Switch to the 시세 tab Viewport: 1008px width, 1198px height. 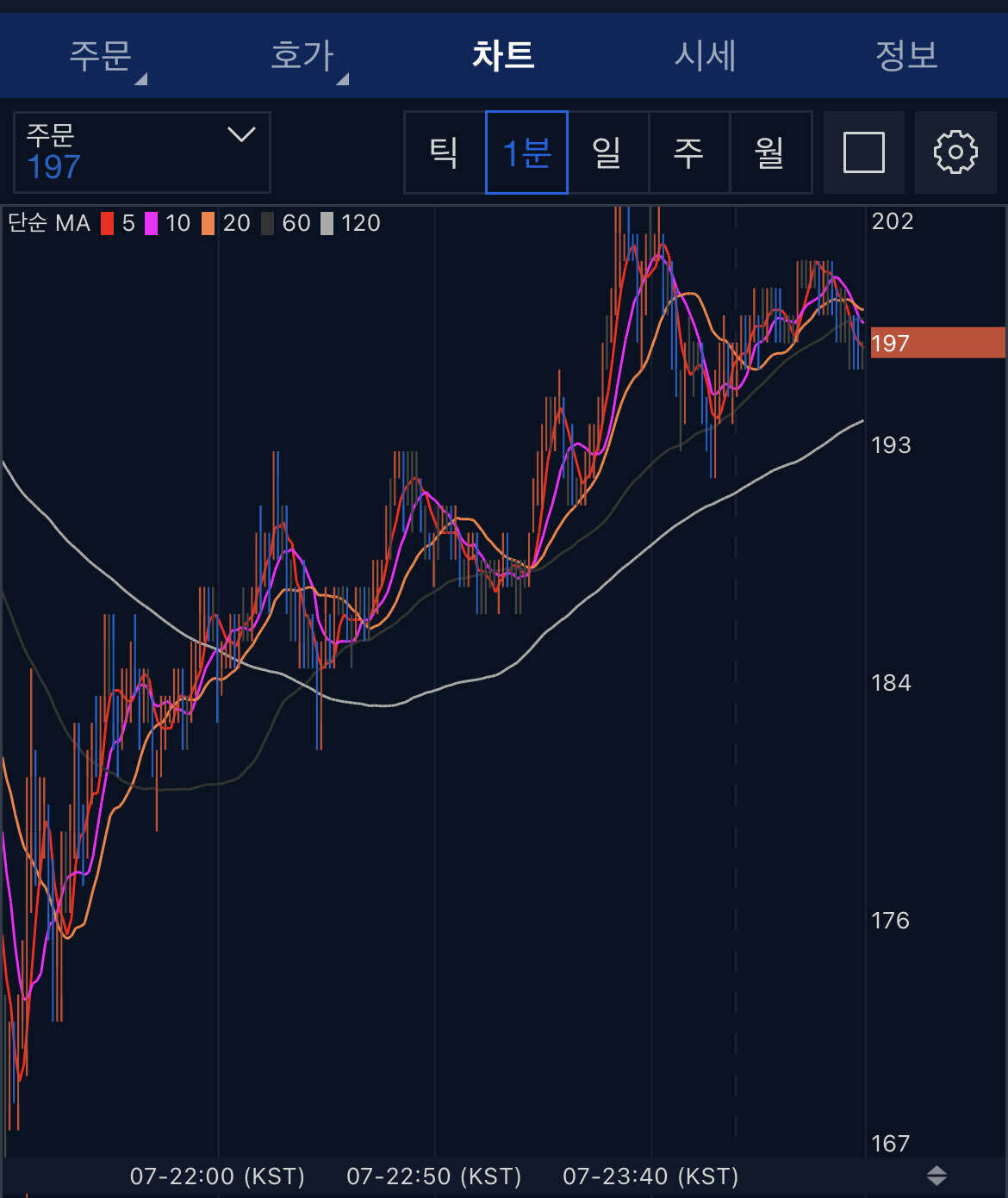coord(705,56)
